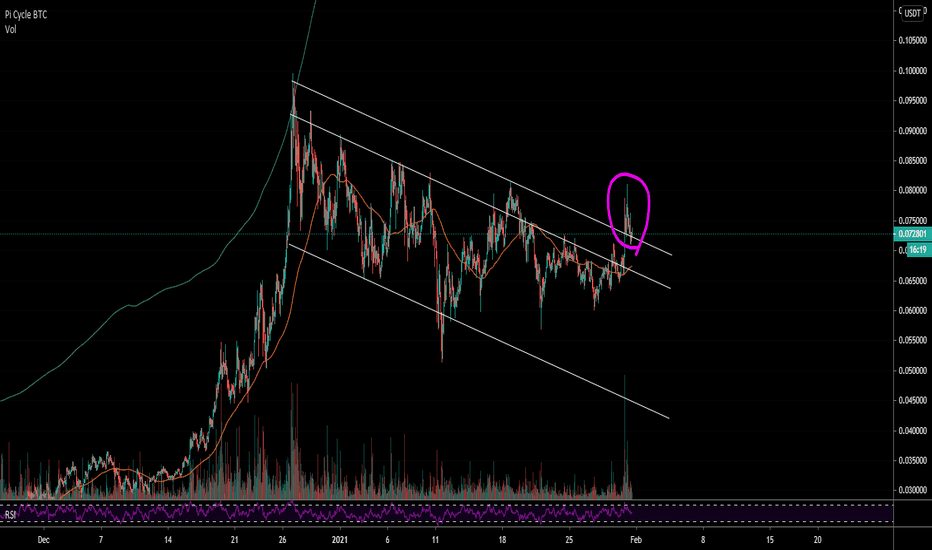Click the 0.105000 price axis label
932x550 pixels.
pos(912,40)
